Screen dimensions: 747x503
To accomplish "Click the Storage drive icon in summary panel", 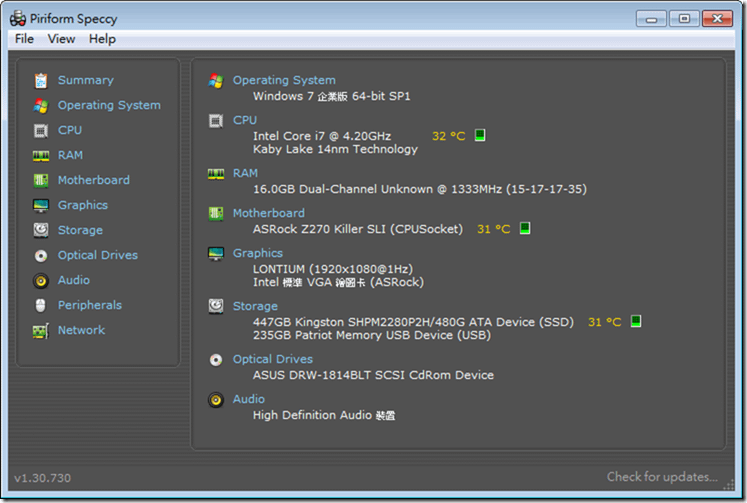I will pyautogui.click(x=216, y=306).
